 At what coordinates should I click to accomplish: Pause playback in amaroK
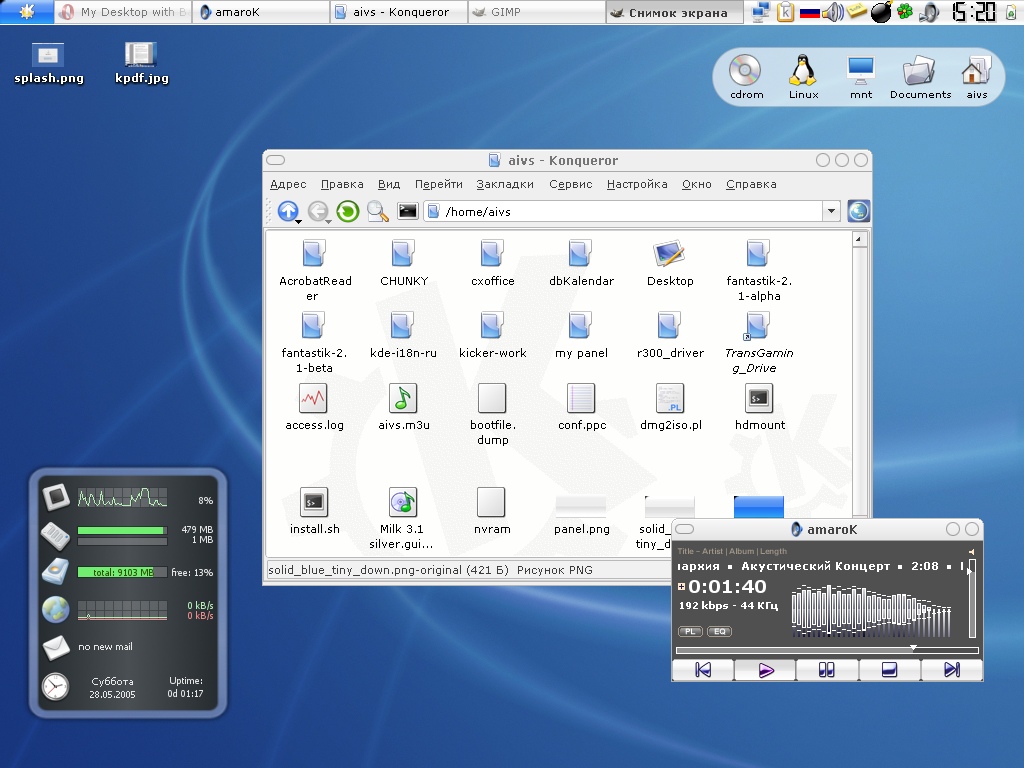827,669
